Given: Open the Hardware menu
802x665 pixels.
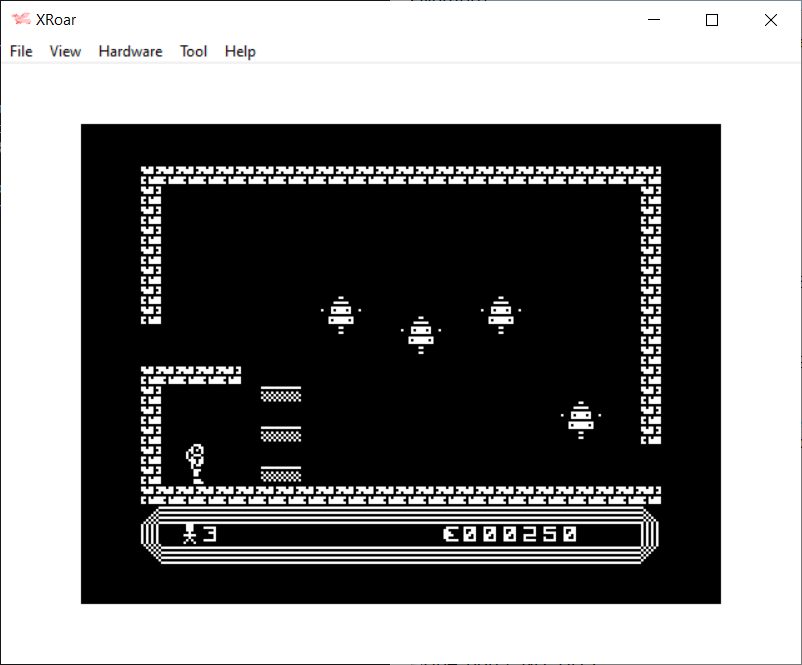Looking at the screenshot, I should [130, 51].
